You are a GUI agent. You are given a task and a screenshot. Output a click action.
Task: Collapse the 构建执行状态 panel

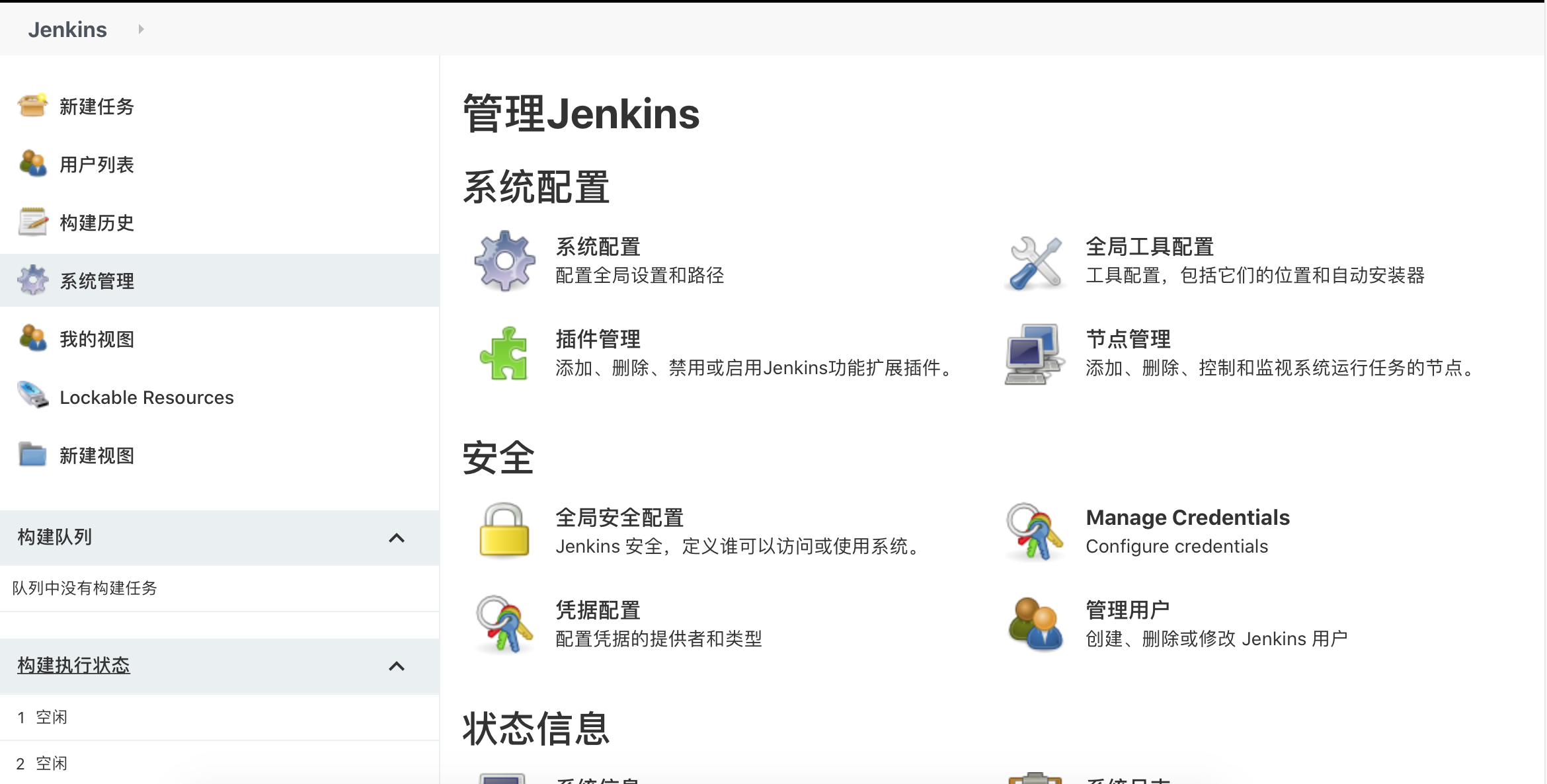click(x=396, y=666)
